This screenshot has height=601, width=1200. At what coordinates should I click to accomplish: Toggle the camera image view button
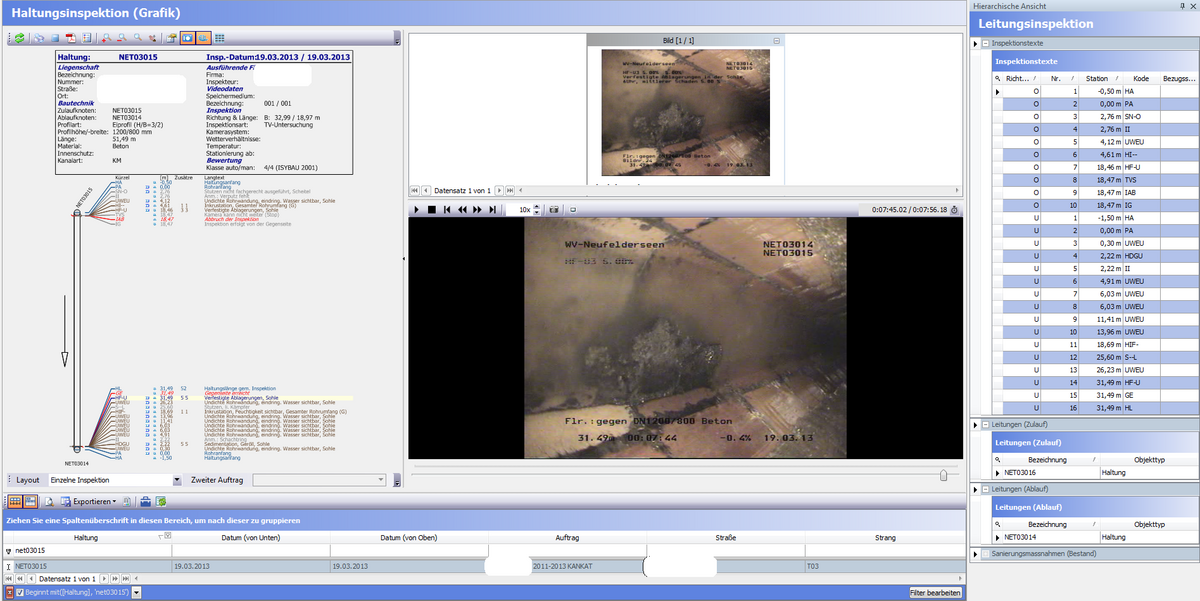187,38
